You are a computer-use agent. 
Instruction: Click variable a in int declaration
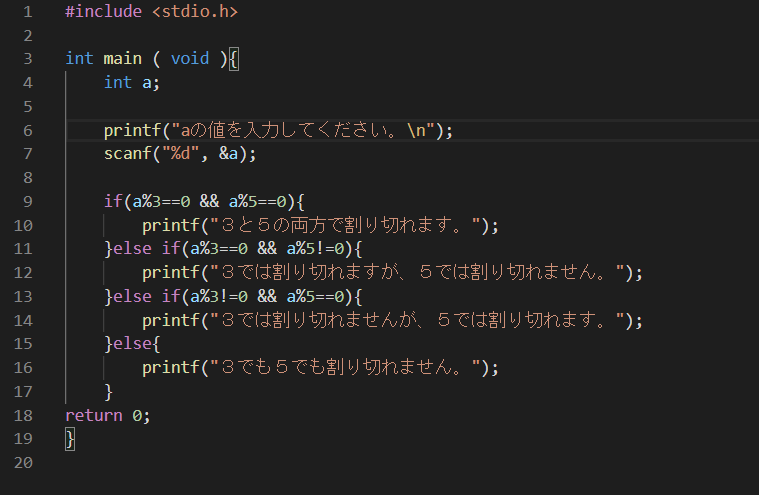[x=147, y=83]
